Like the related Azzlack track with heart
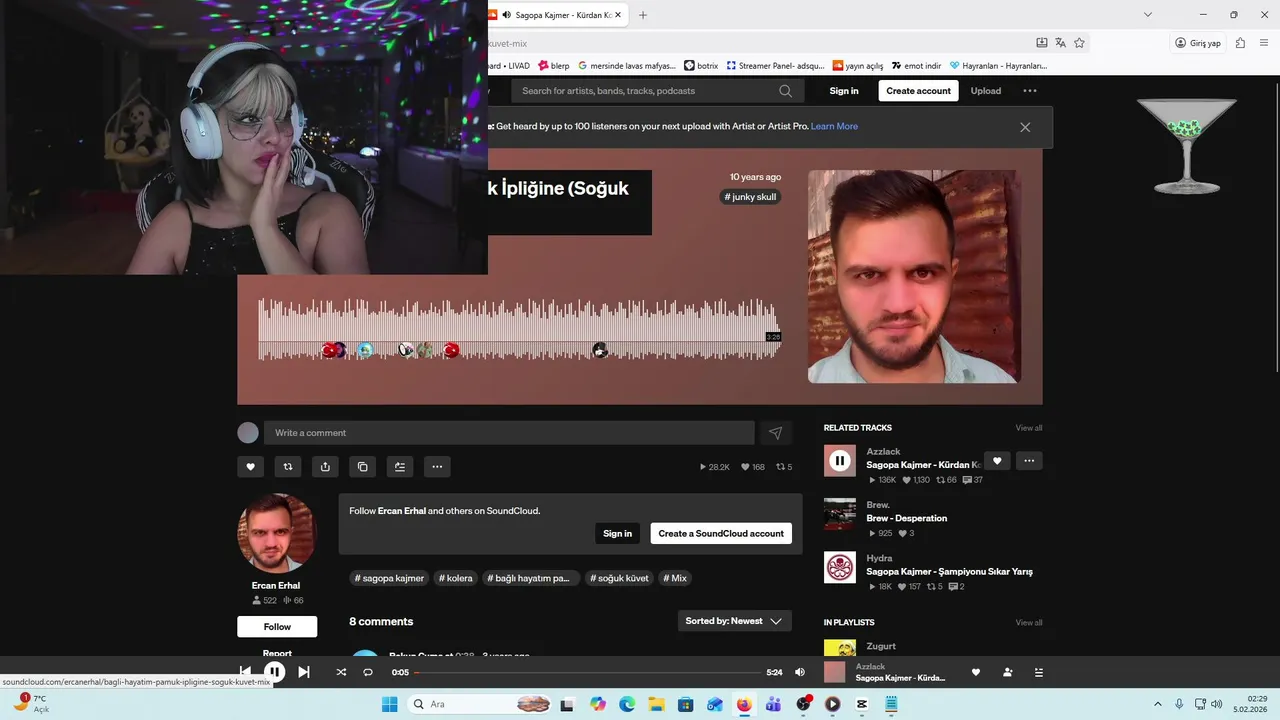 [997, 461]
